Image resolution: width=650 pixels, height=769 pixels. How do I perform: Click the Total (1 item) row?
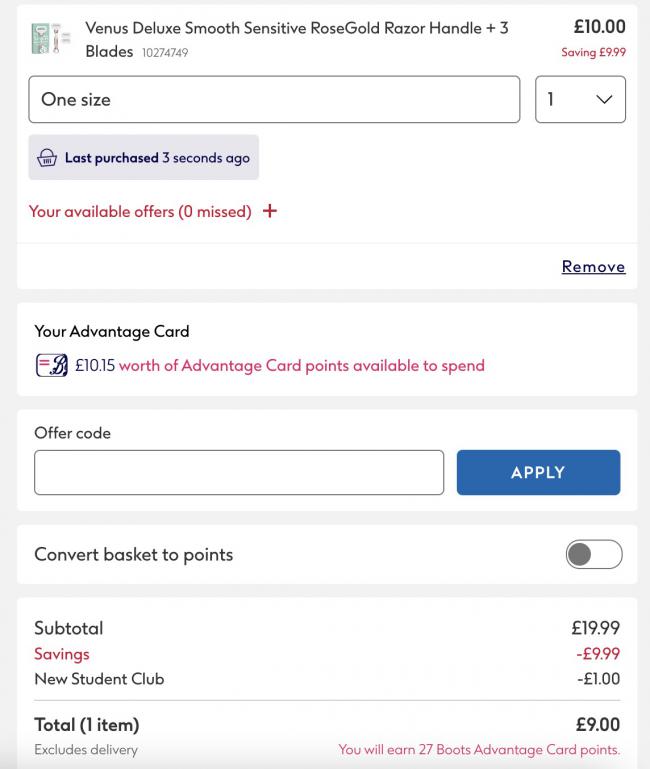click(327, 724)
